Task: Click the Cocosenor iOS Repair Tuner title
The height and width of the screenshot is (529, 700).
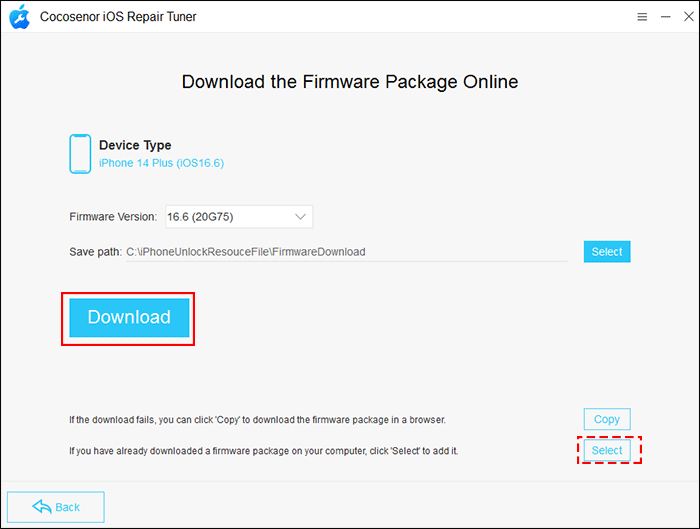Action: point(118,17)
